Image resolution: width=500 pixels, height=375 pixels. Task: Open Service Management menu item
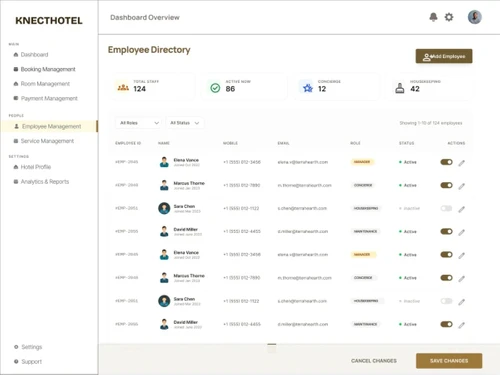47,141
